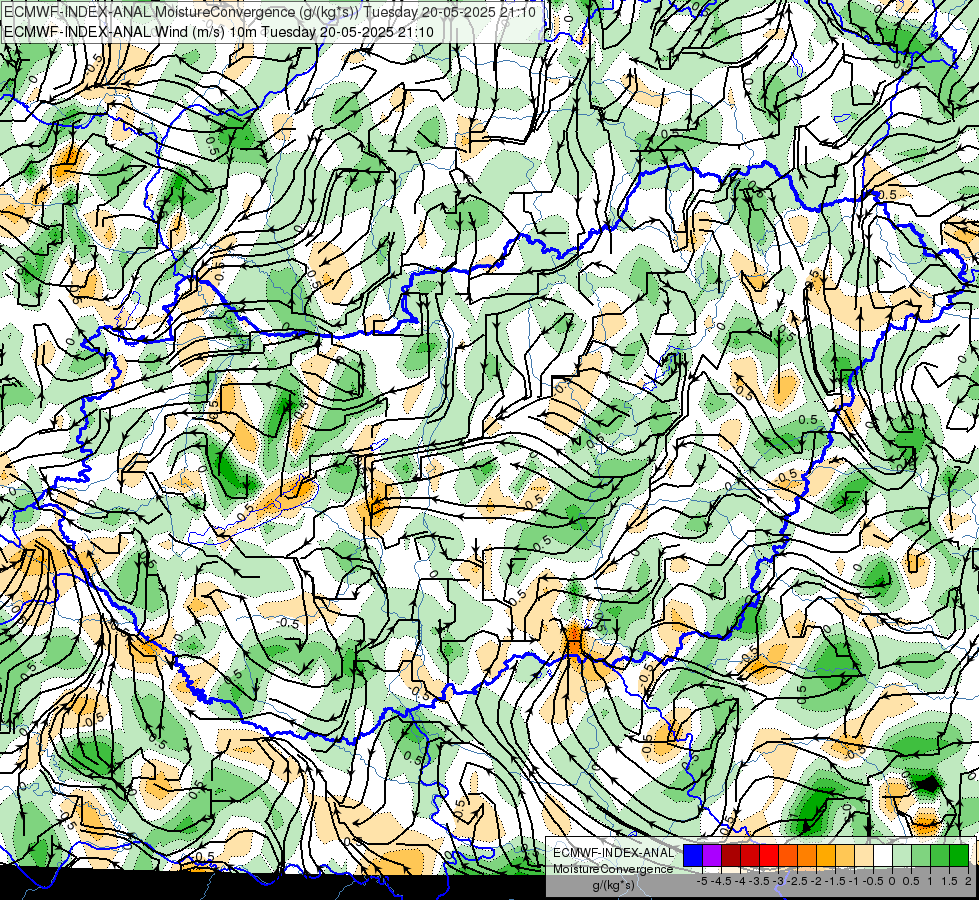Click the legend tick value -3.5
The image size is (979, 900).
(x=759, y=881)
